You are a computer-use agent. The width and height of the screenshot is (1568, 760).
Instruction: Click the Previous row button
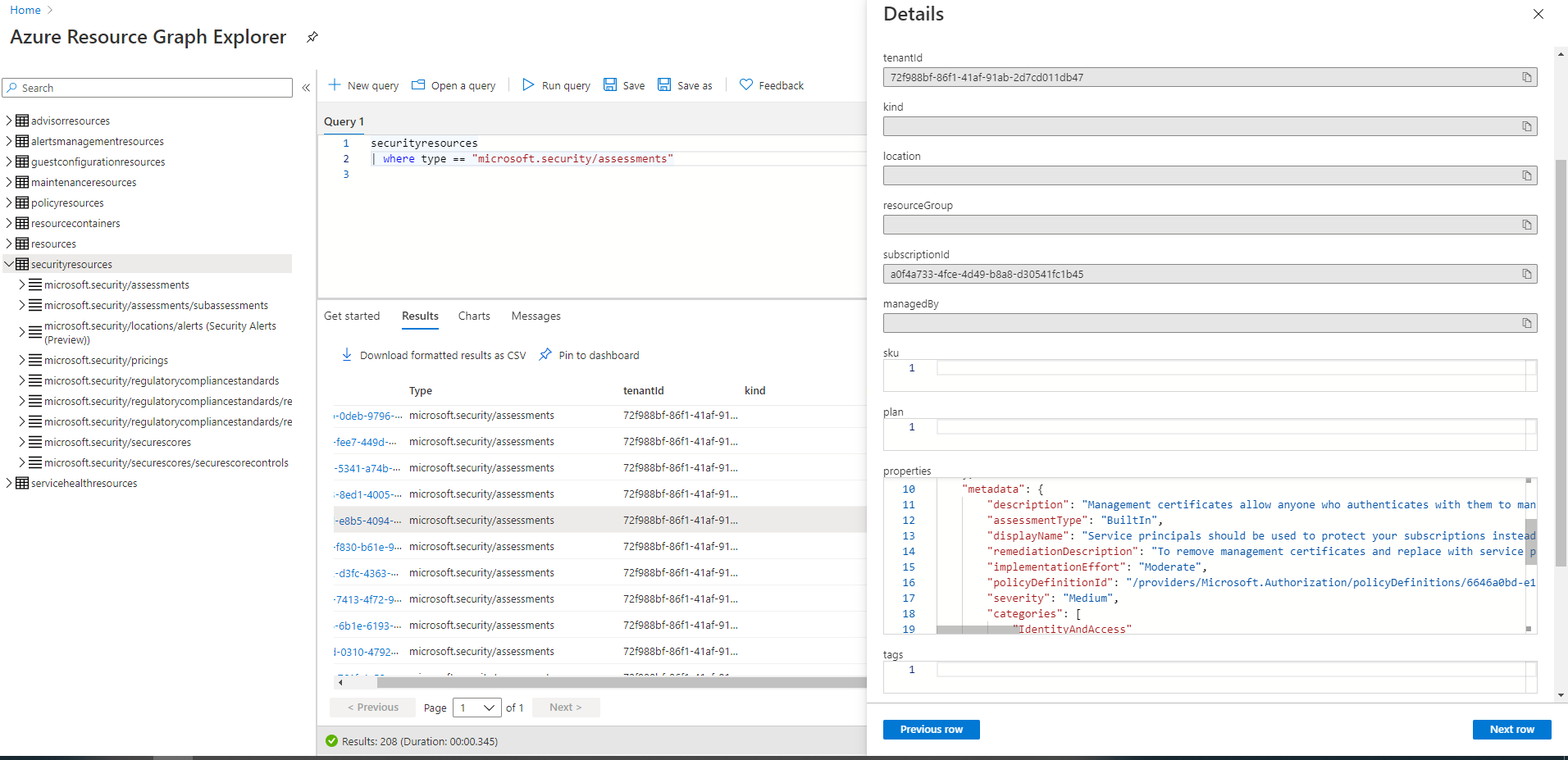click(931, 730)
